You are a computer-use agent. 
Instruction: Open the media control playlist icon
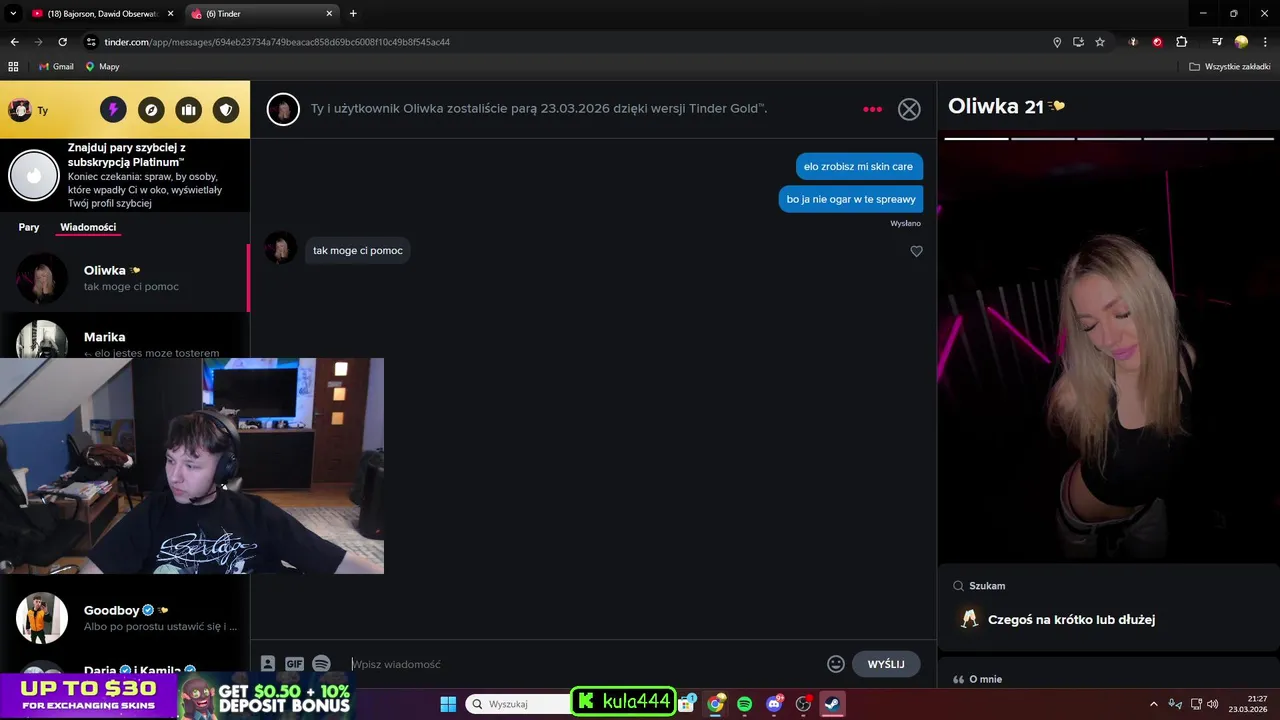coord(1217,42)
